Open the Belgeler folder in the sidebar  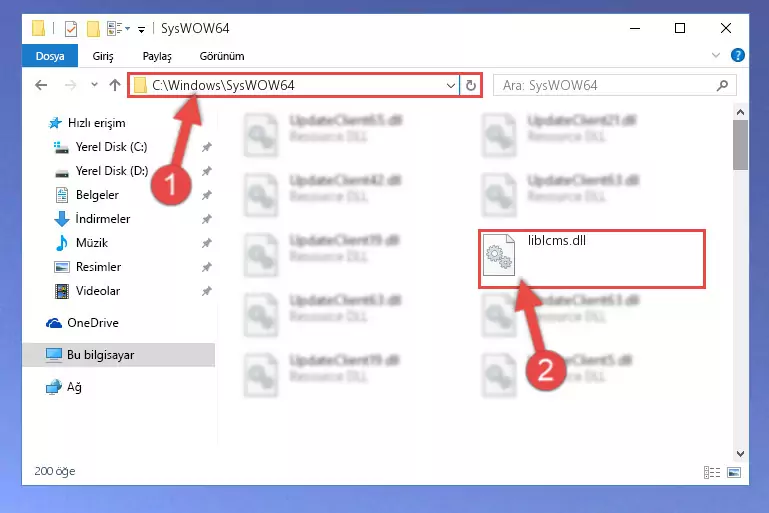click(x=97, y=195)
